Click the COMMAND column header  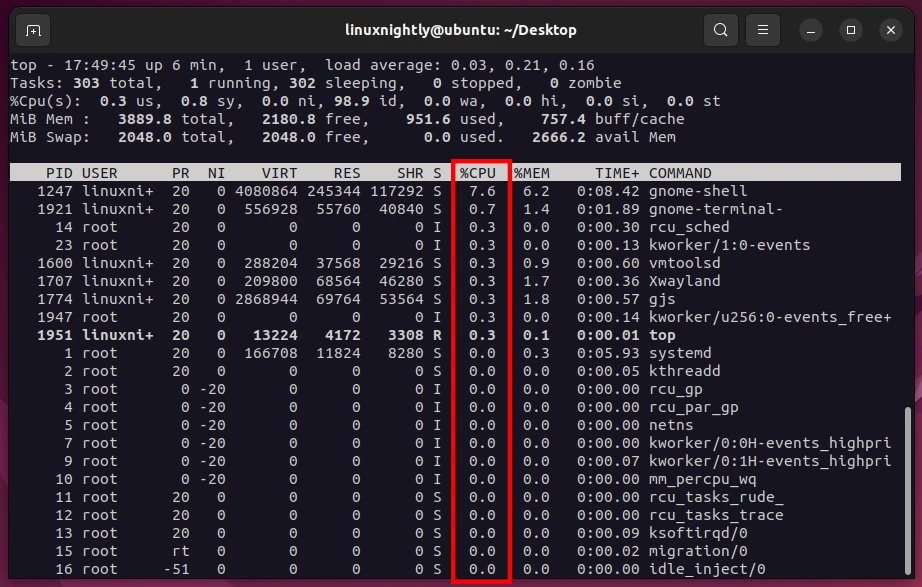pos(680,173)
